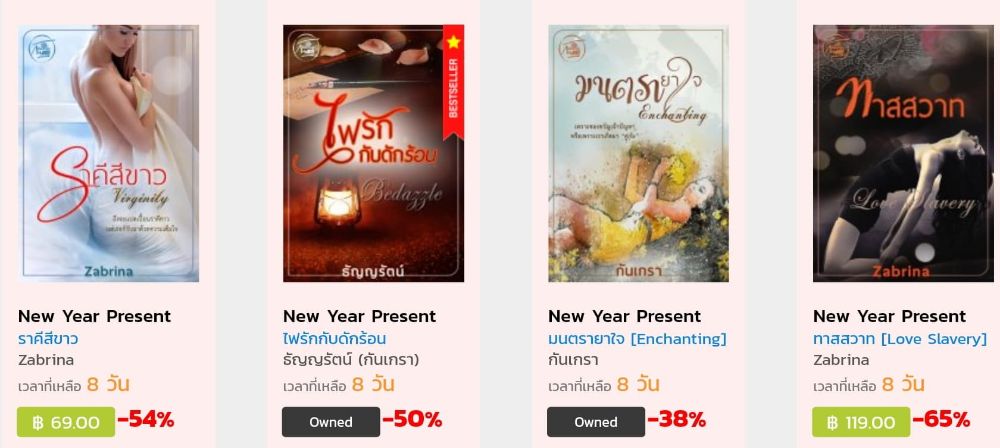Click author Zabrina under ราคีสีขาว

pyautogui.click(x=46, y=360)
